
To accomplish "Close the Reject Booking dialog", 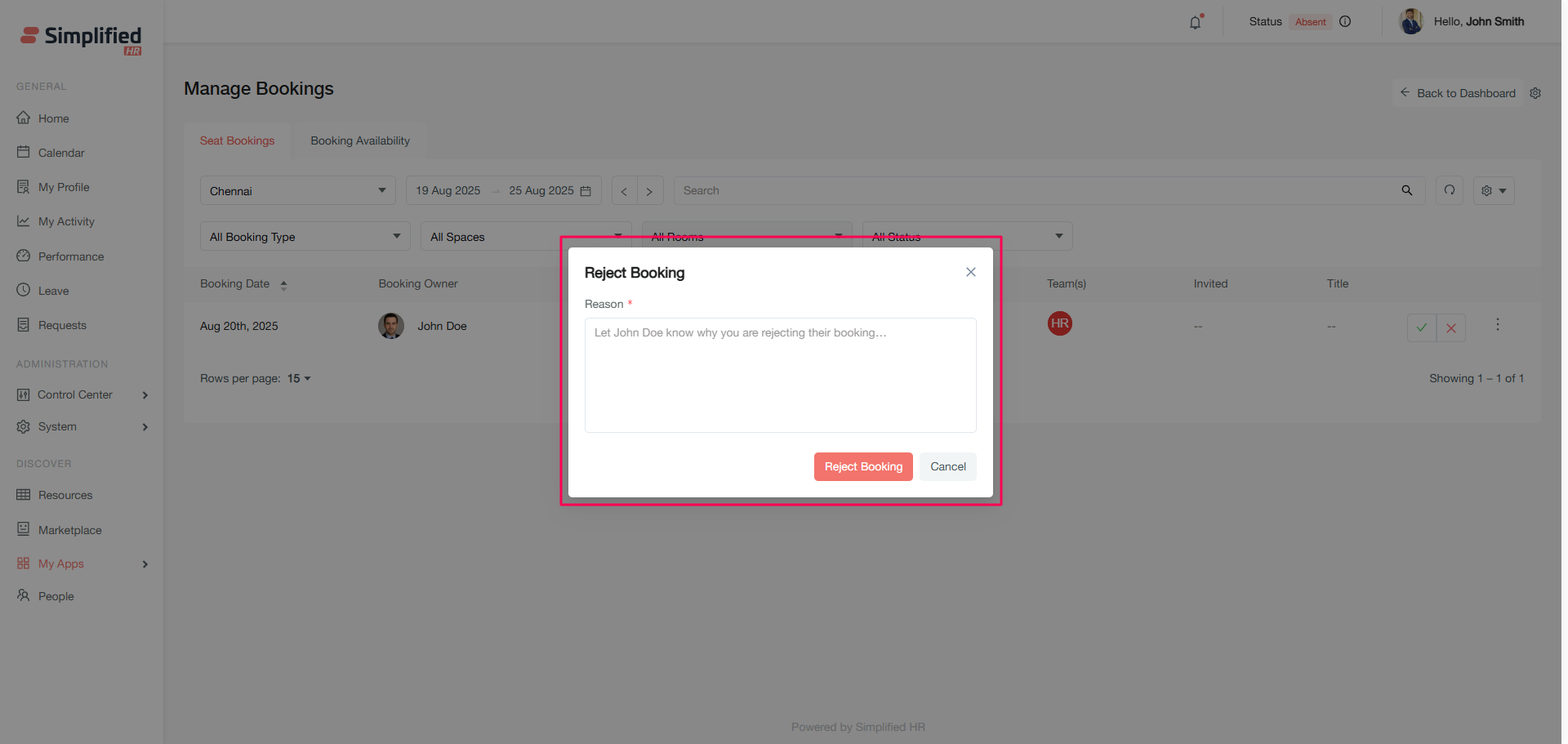I will point(970,272).
